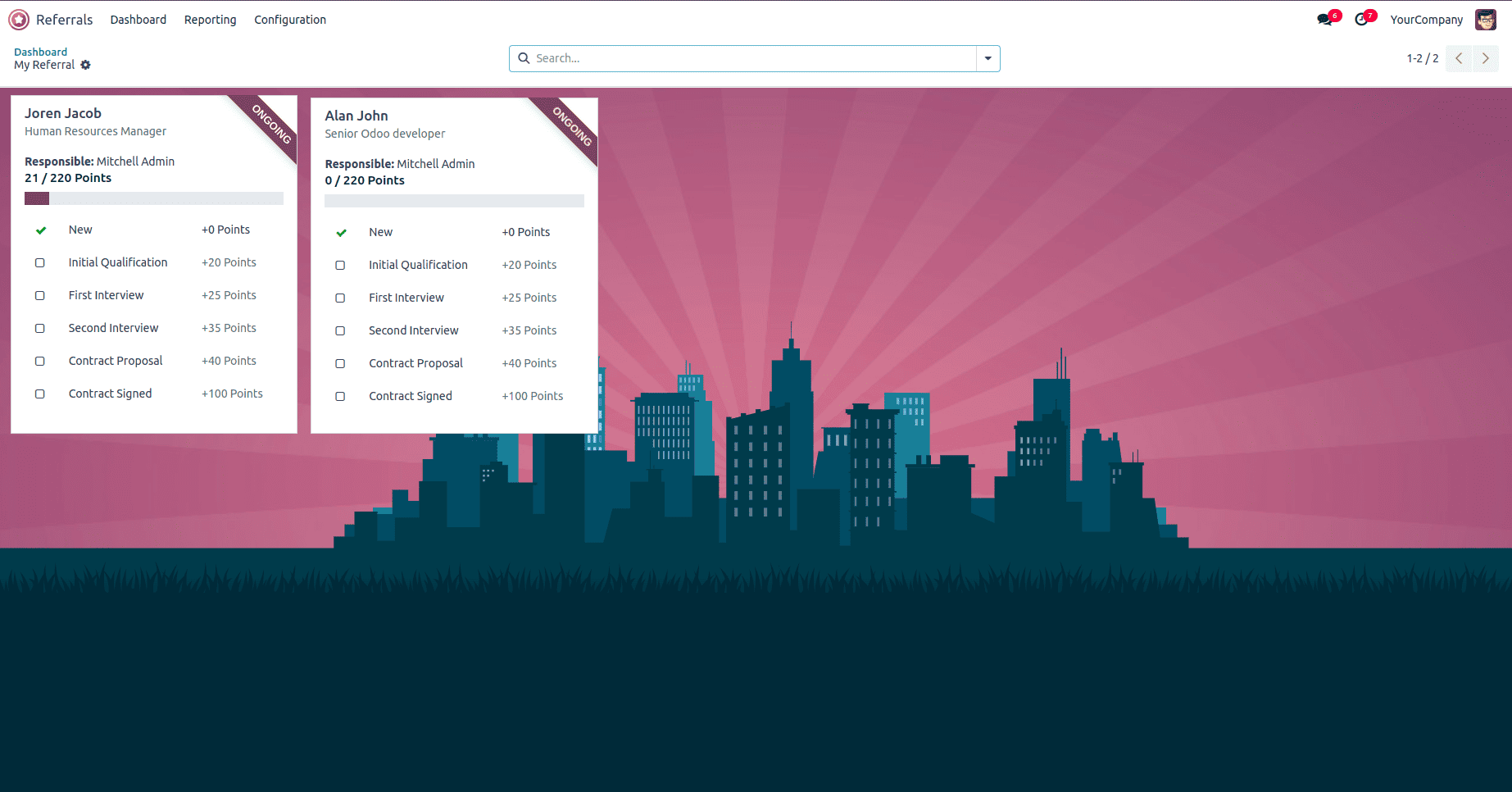Open the Dashboard menu

(138, 20)
